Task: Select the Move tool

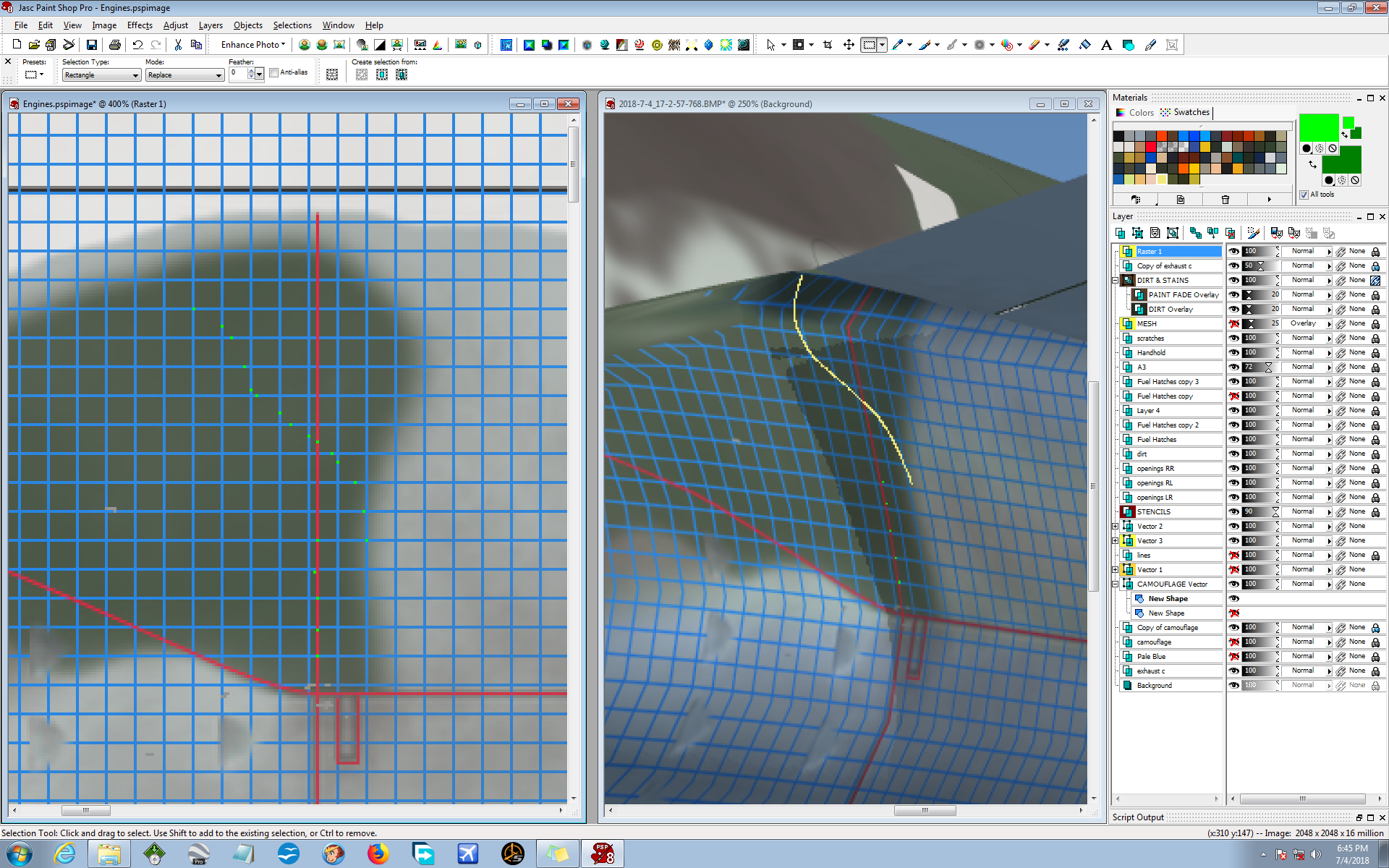Action: (849, 45)
